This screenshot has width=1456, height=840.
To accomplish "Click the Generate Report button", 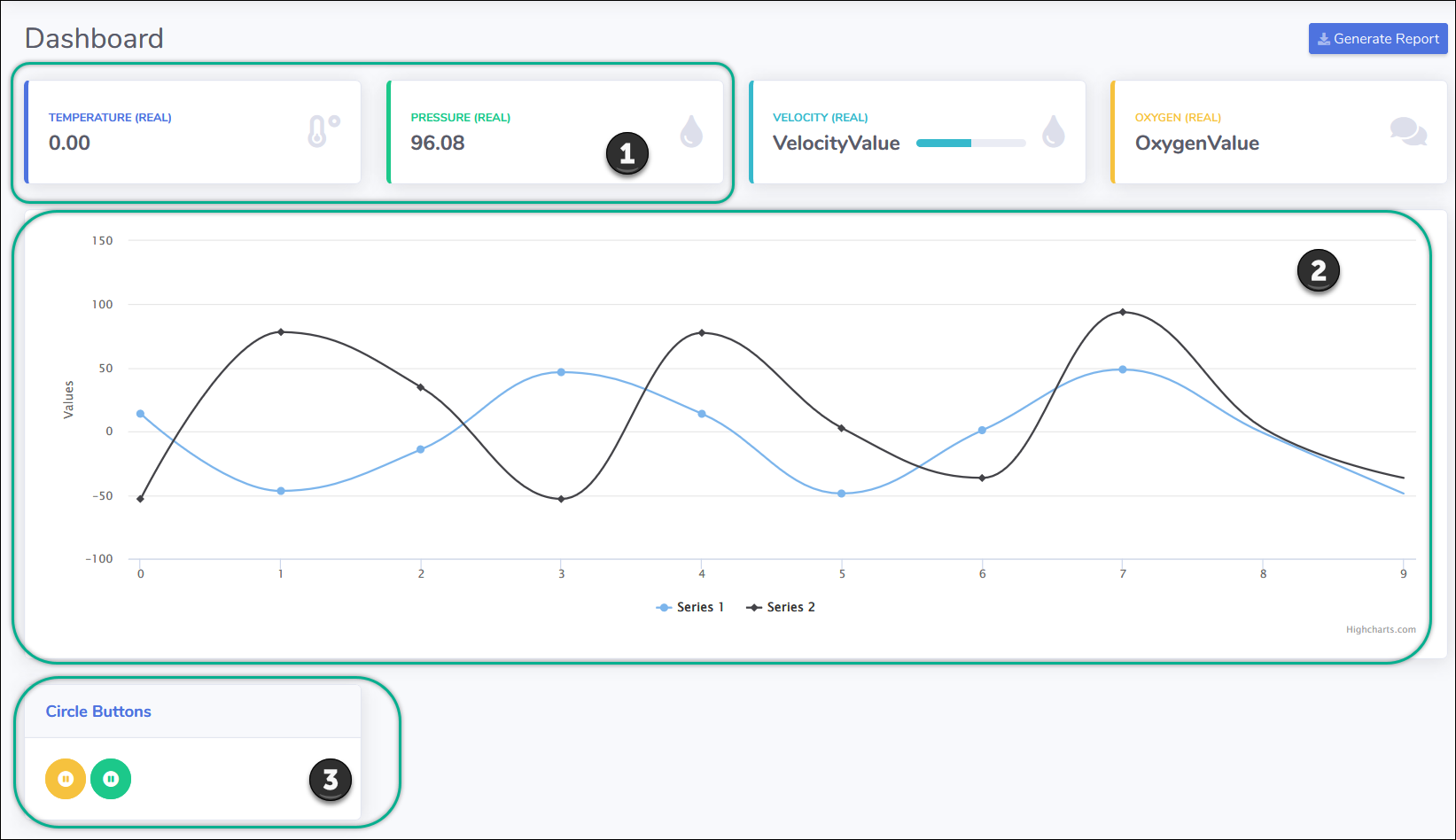I will click(x=1378, y=39).
